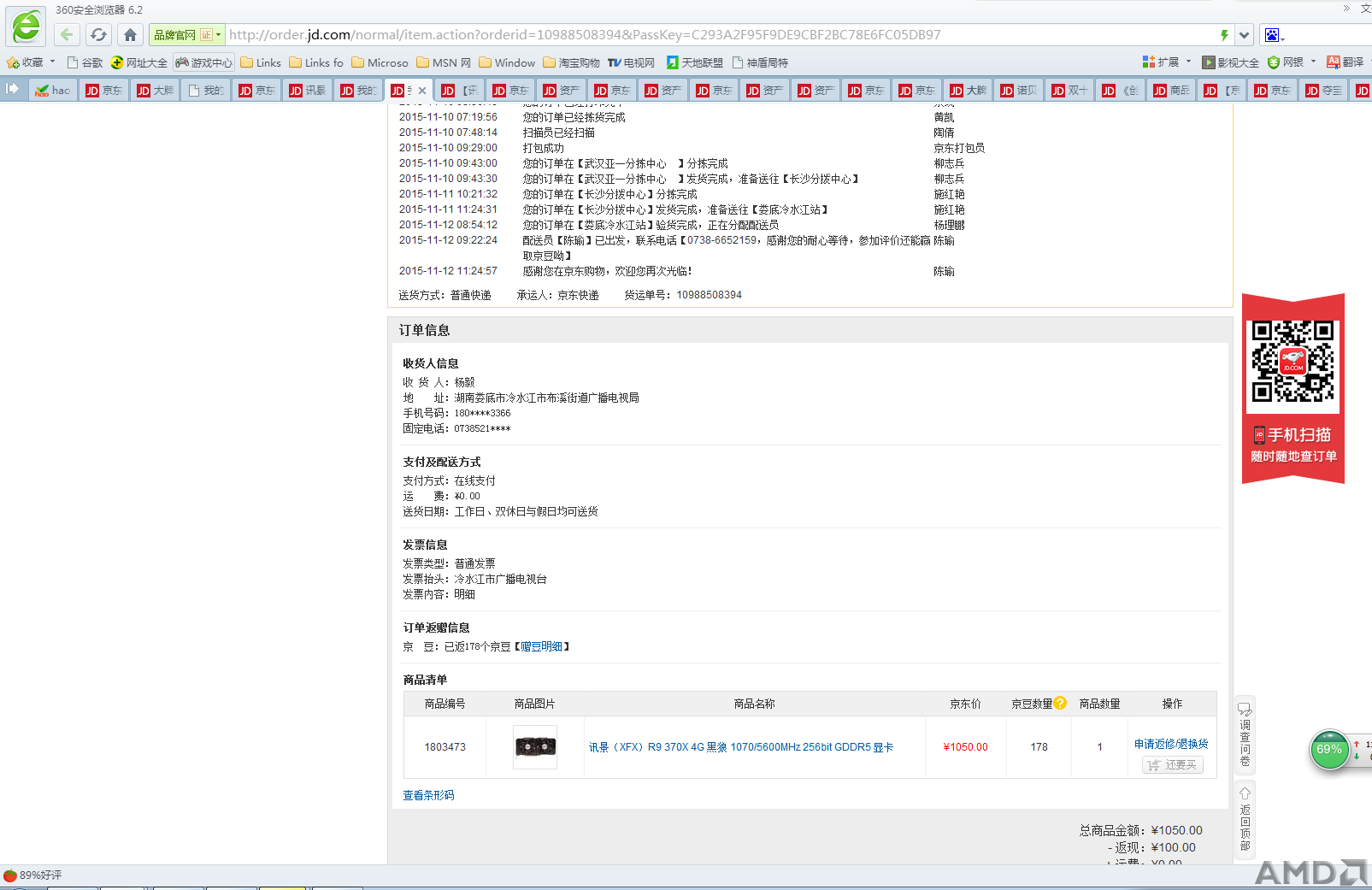The width and height of the screenshot is (1372, 890).
Task: Switch to the 《创 tab
Action: point(1120,90)
